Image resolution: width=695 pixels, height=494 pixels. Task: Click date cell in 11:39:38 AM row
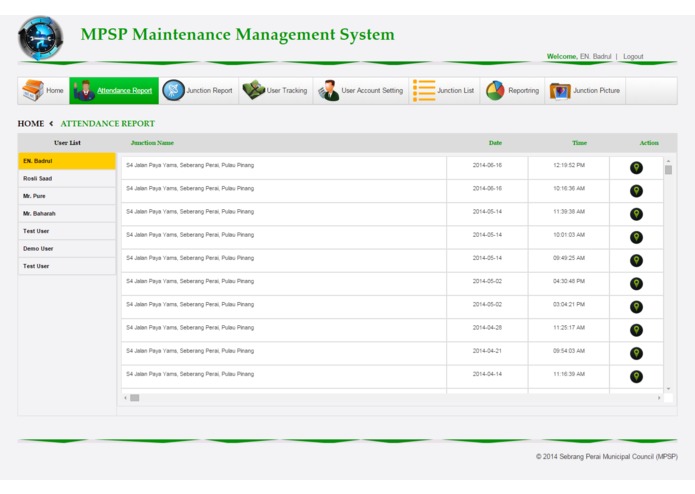(487, 212)
